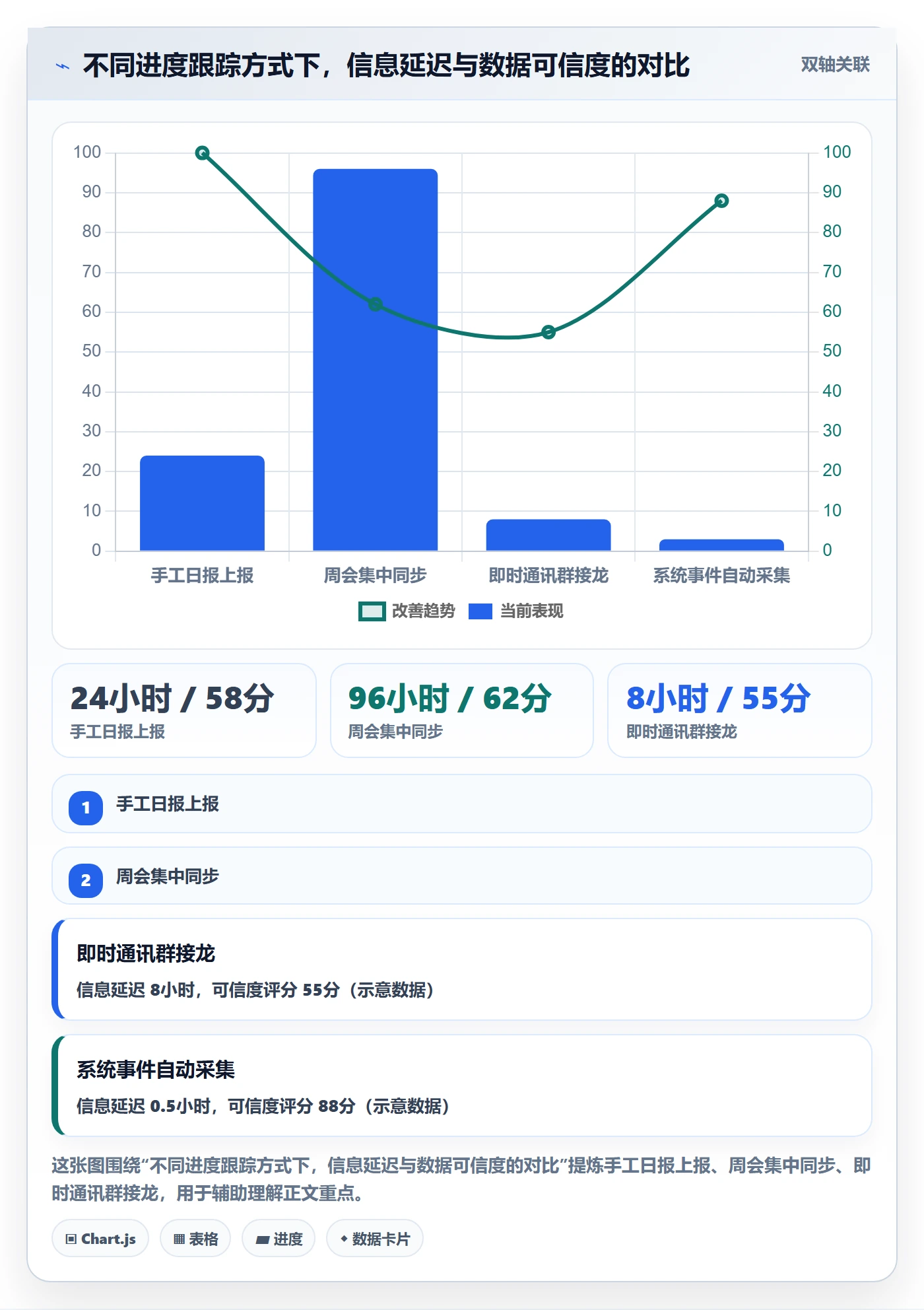This screenshot has width=924, height=1310.
Task: Toggle the 改善趋势 legend item
Action: [407, 611]
